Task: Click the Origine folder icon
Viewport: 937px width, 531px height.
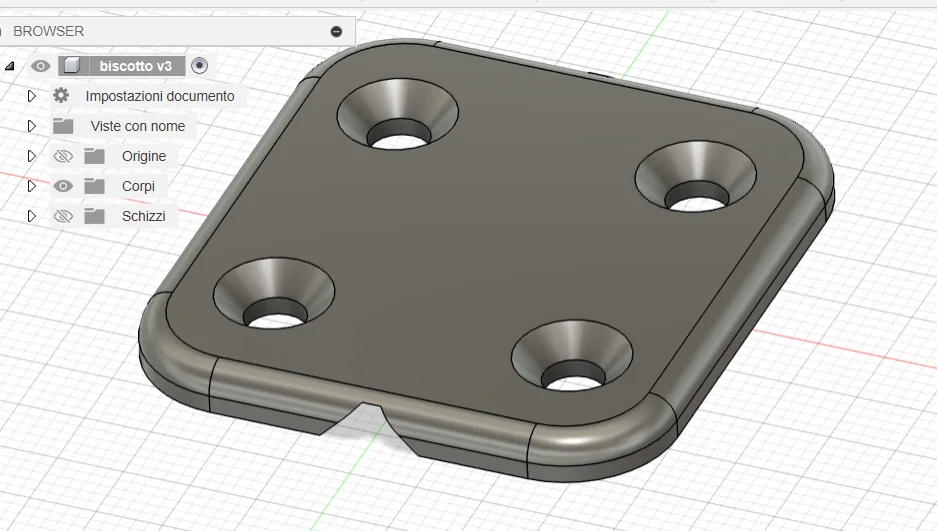Action: (x=94, y=156)
